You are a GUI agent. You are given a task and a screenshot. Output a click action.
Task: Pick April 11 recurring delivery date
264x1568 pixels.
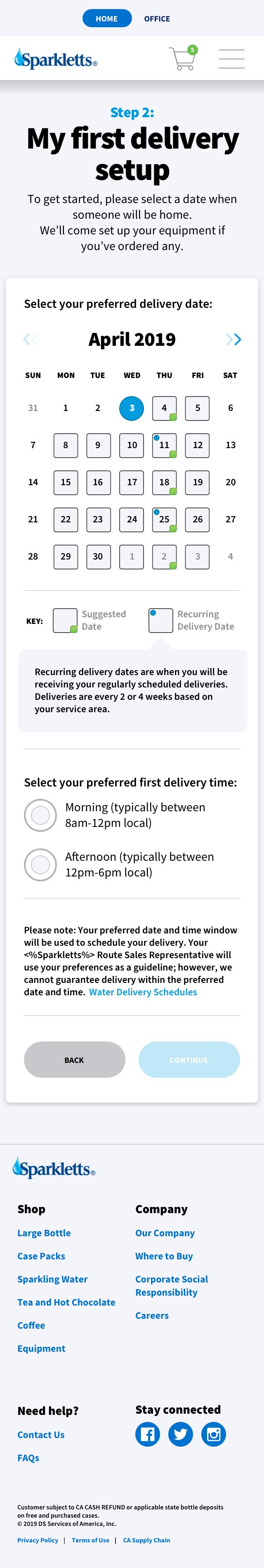pyautogui.click(x=164, y=446)
